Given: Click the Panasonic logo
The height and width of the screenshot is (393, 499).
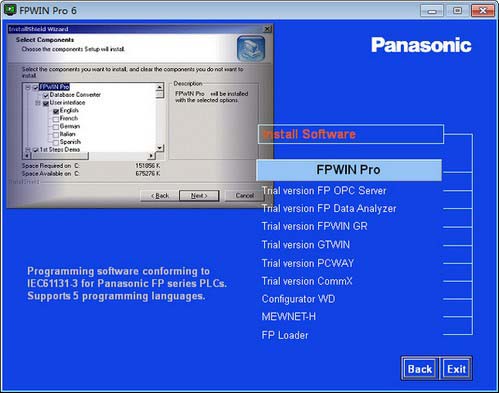Looking at the screenshot, I should tap(421, 45).
